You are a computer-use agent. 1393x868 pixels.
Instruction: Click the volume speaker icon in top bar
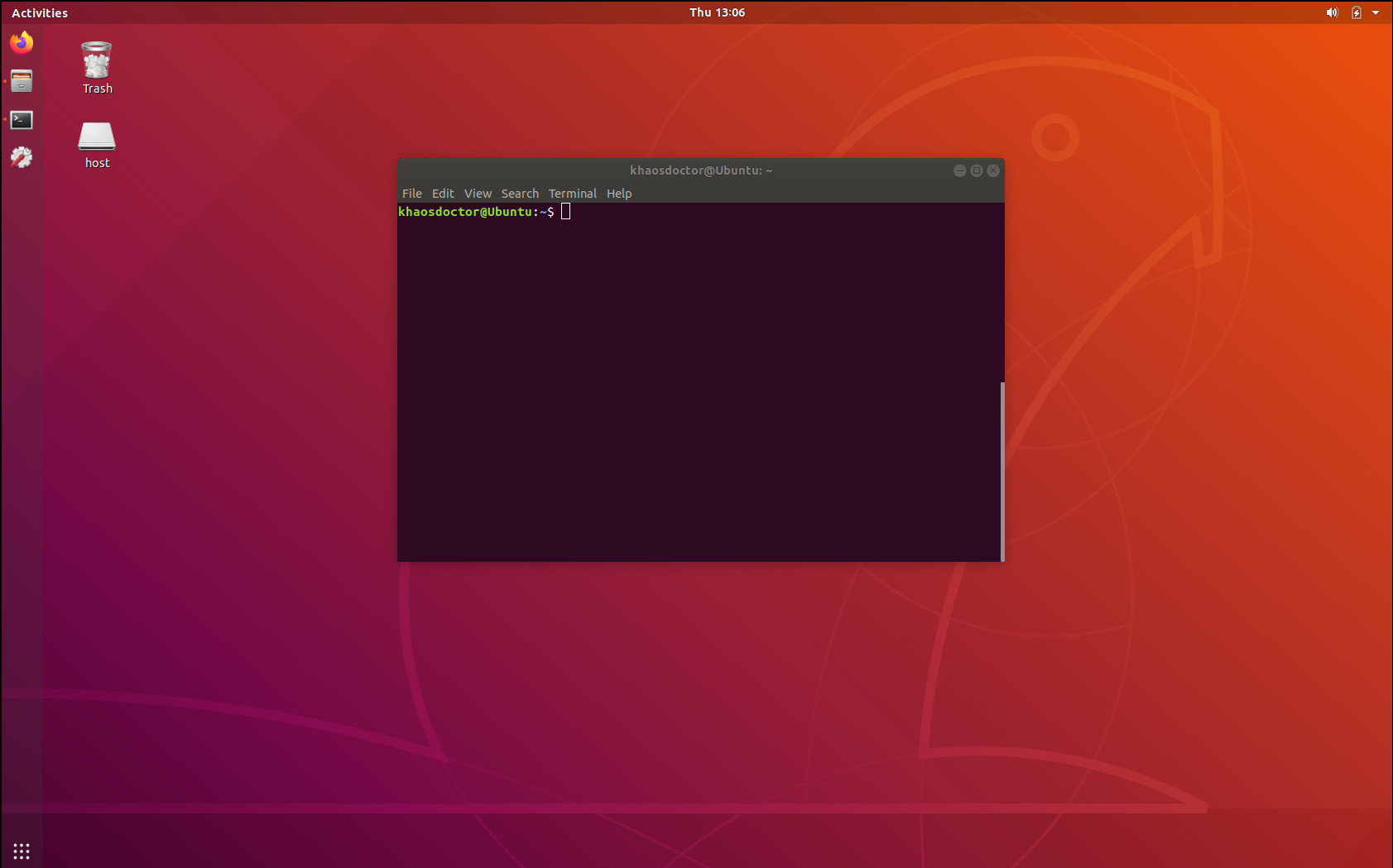[1332, 12]
